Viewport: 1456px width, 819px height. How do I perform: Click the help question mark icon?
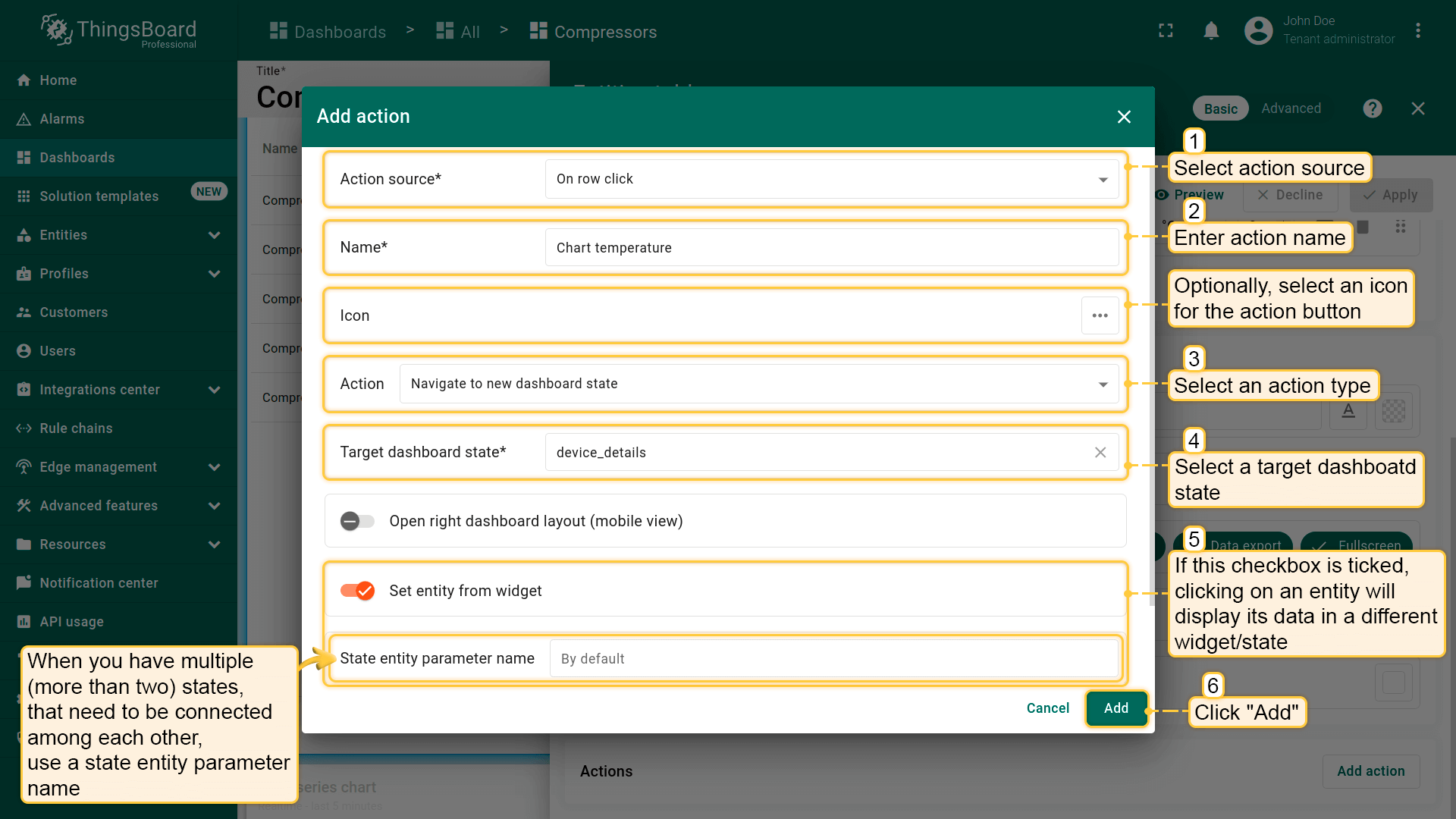[x=1372, y=108]
